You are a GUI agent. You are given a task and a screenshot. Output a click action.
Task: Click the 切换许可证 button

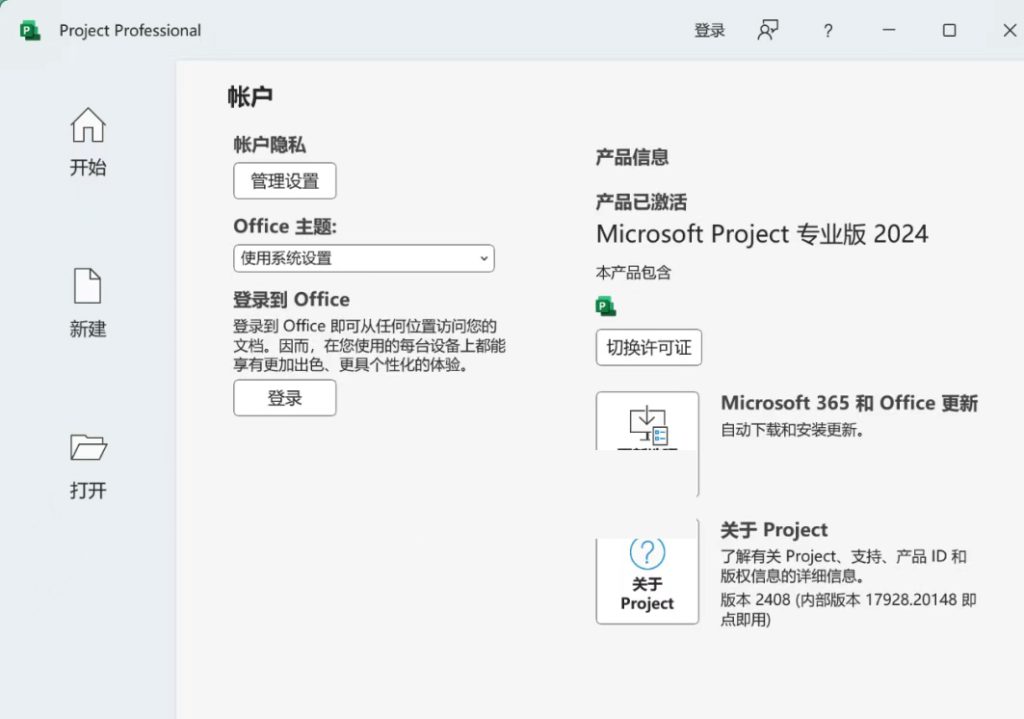coord(648,347)
